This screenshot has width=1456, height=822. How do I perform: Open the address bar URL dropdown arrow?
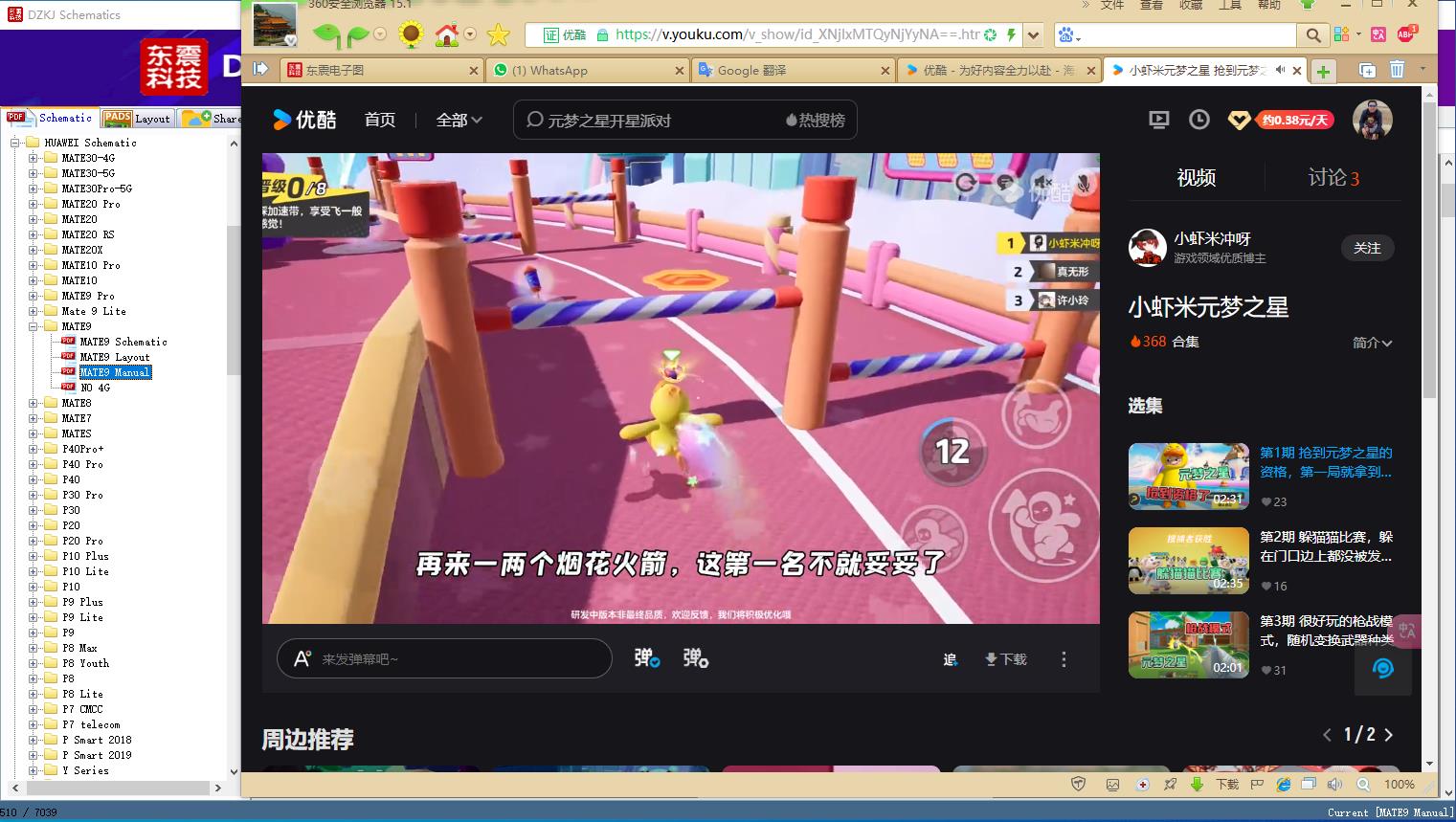1033,35
